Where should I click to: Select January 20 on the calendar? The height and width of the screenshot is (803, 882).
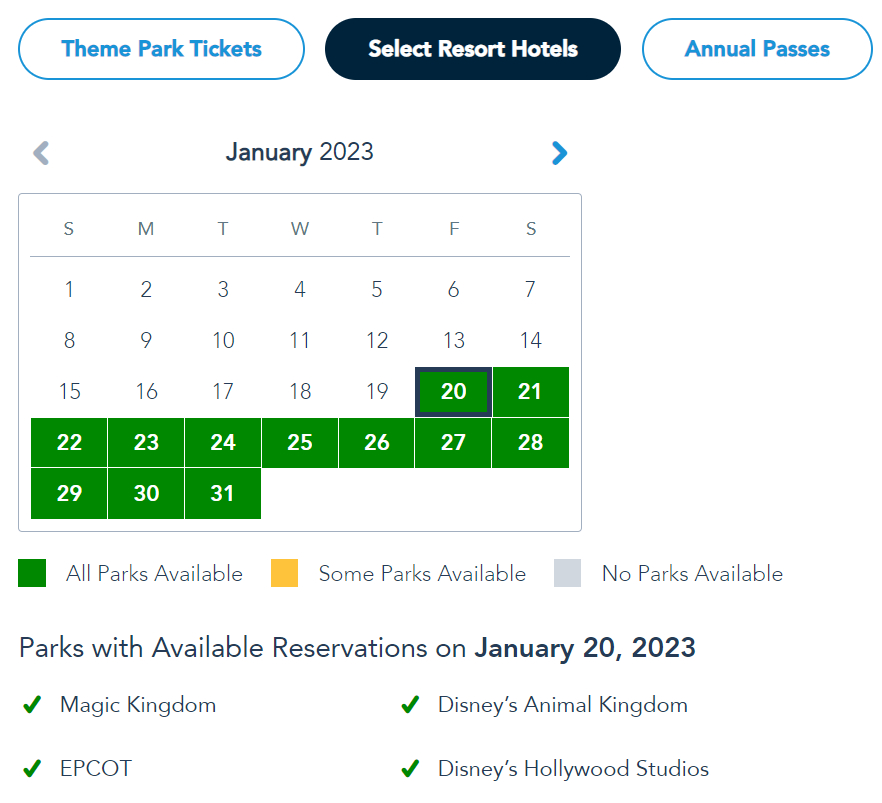[x=453, y=391]
